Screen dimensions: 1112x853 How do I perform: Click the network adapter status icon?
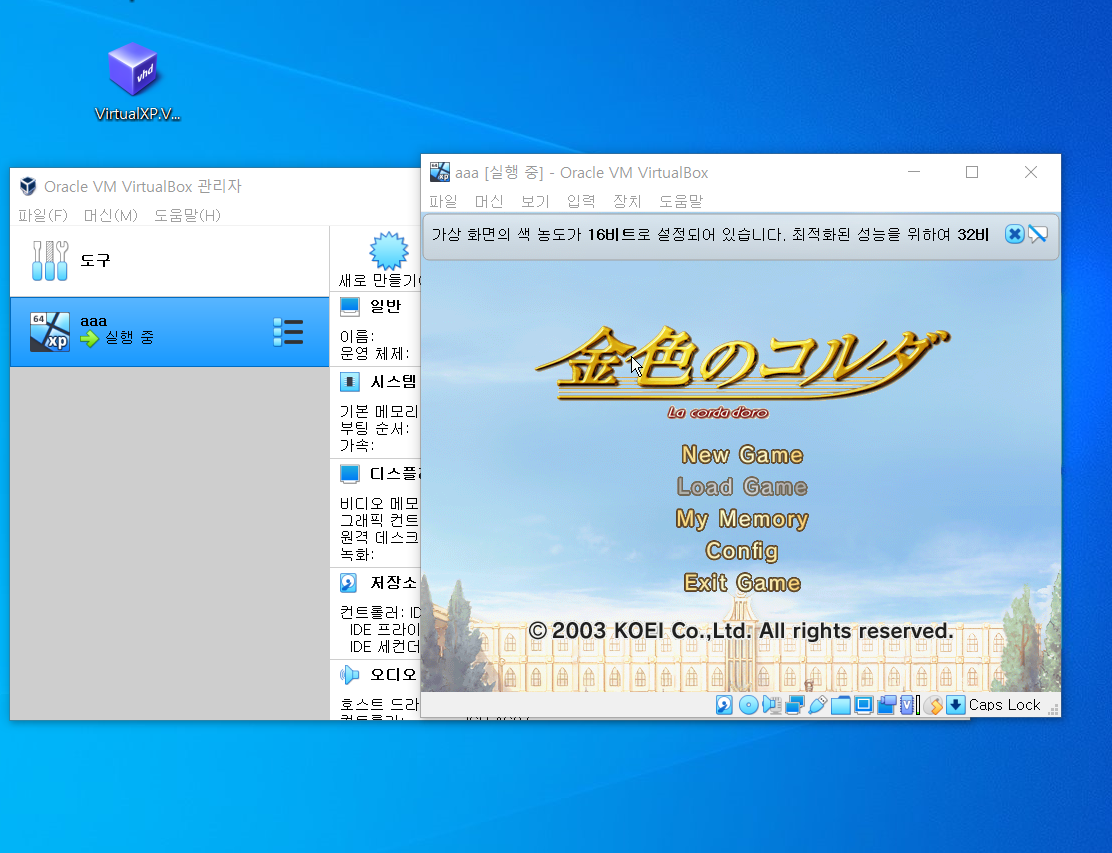pos(794,705)
